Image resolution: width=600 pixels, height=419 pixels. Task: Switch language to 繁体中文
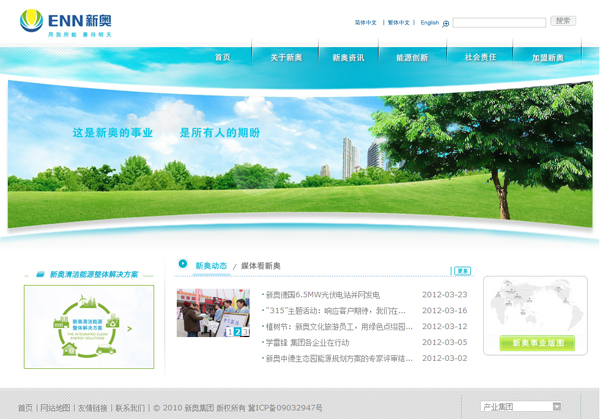coord(398,22)
